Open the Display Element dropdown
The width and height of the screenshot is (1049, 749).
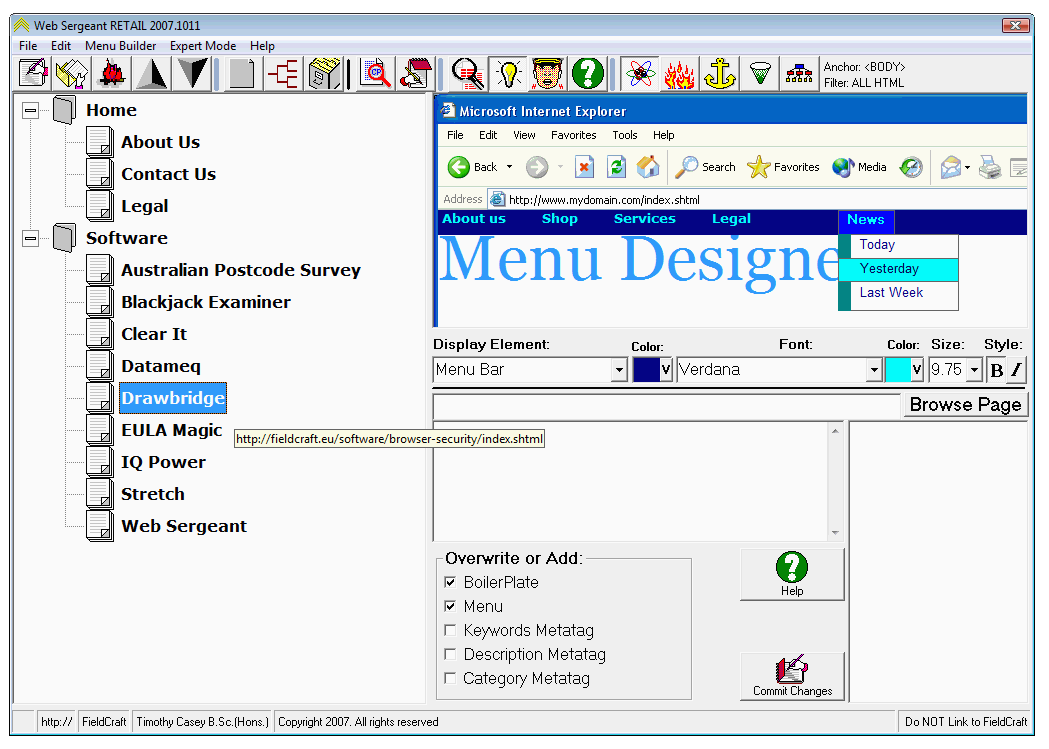(619, 370)
